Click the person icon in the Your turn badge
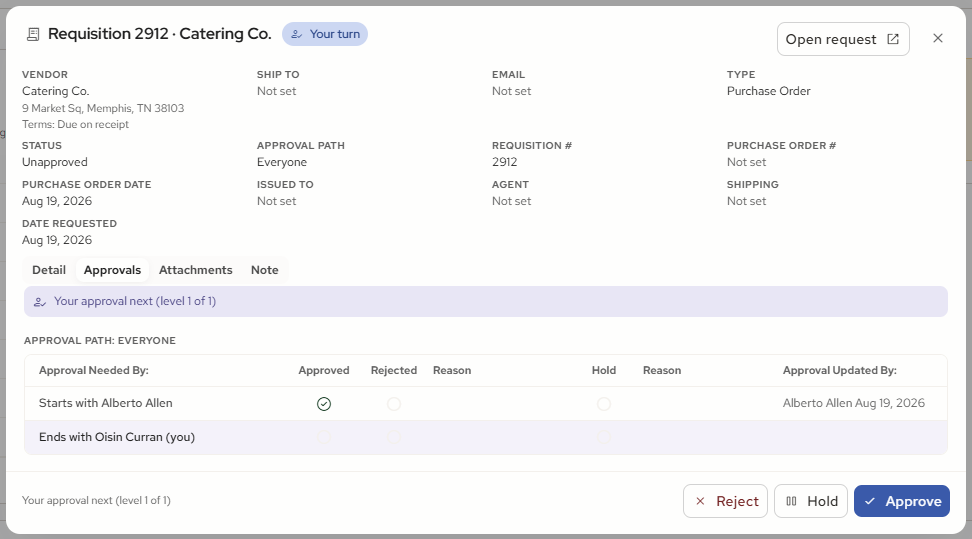This screenshot has width=972, height=539. coord(297,35)
